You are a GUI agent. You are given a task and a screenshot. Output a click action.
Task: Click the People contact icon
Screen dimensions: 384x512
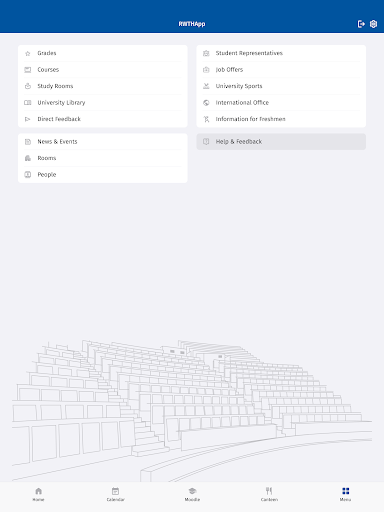28,174
